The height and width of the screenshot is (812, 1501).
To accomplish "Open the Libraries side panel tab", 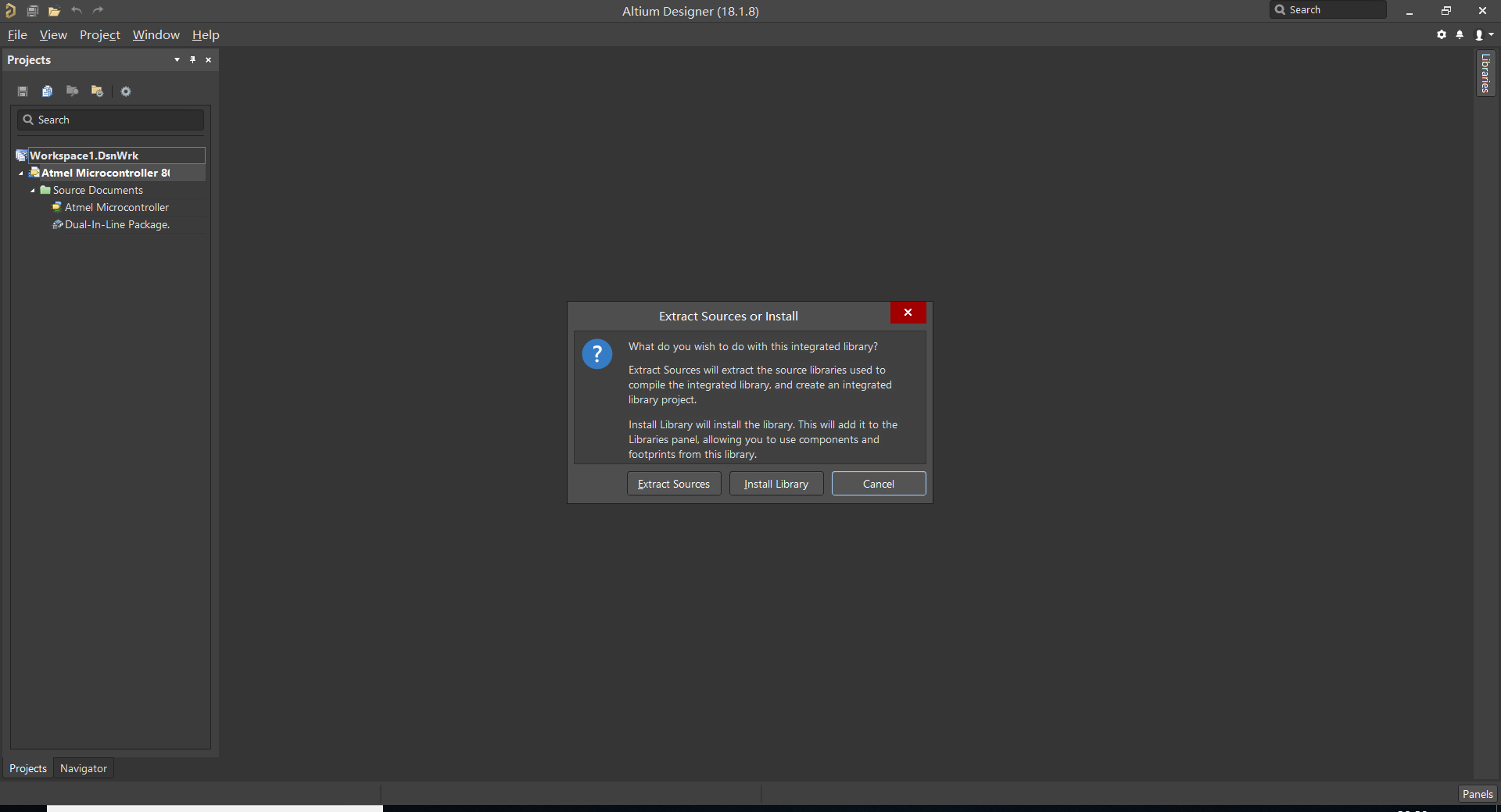I will coord(1485,73).
